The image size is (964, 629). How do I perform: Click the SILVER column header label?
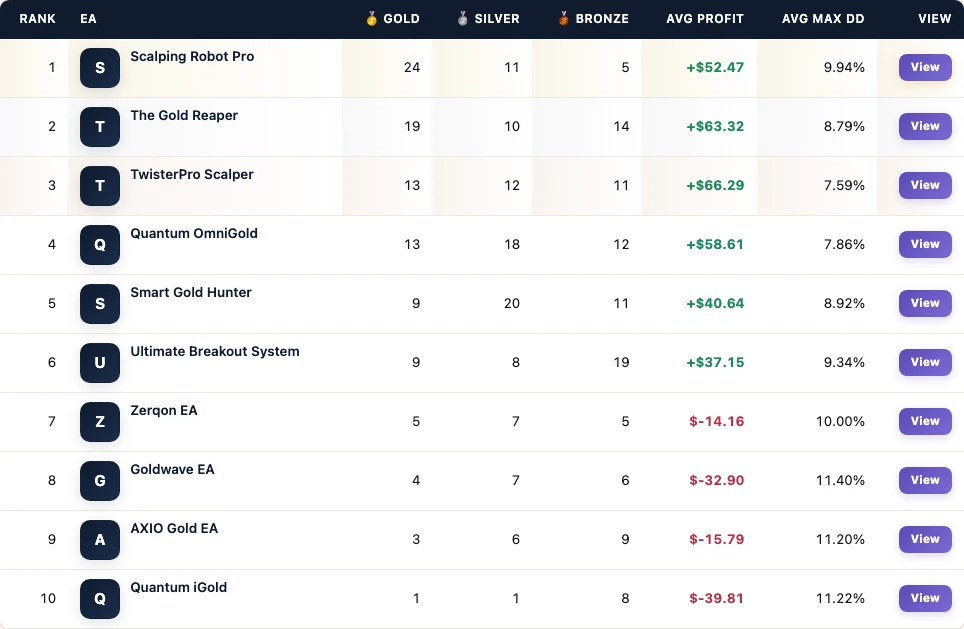click(x=497, y=18)
